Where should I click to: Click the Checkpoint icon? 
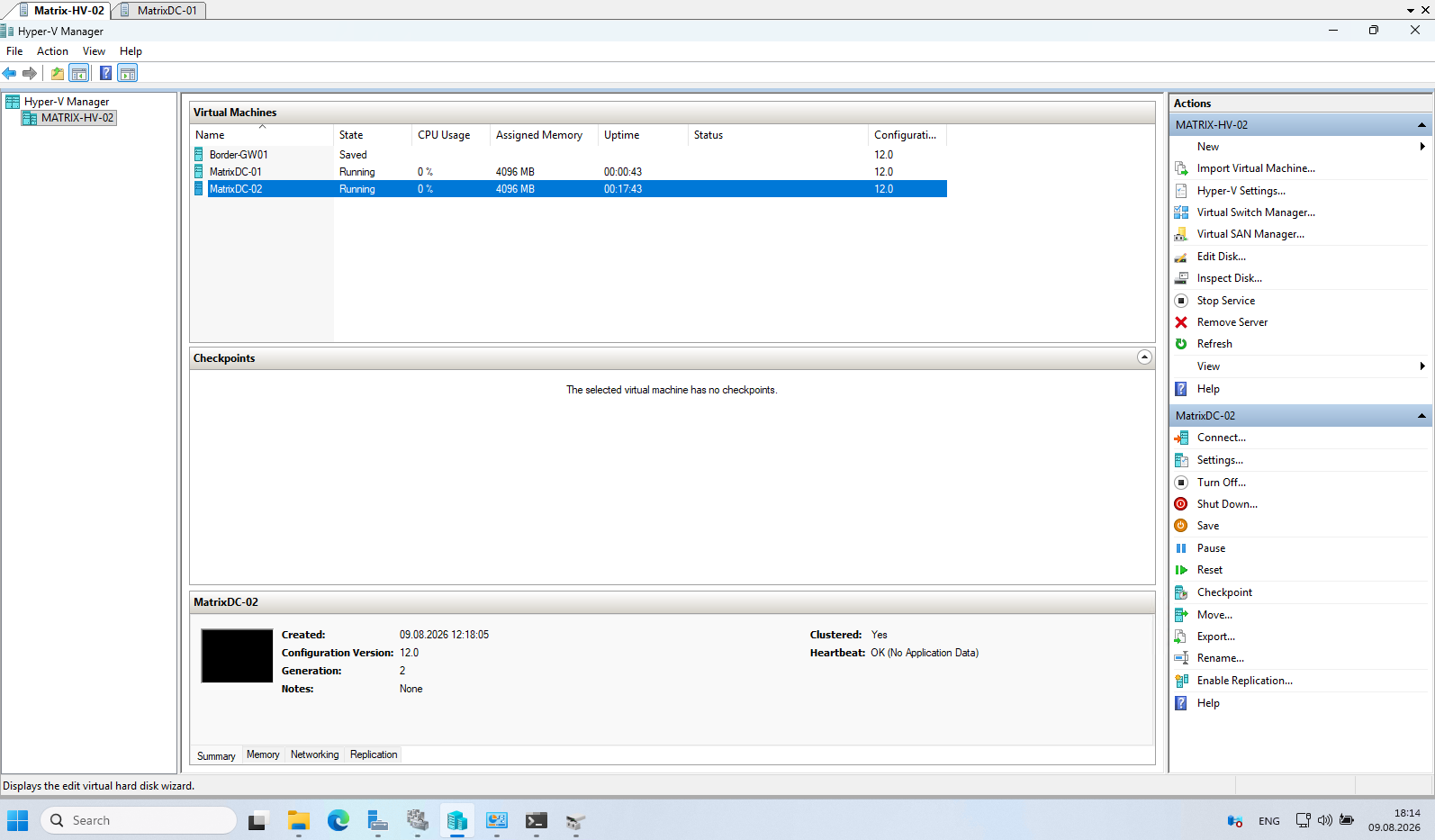tap(1181, 592)
